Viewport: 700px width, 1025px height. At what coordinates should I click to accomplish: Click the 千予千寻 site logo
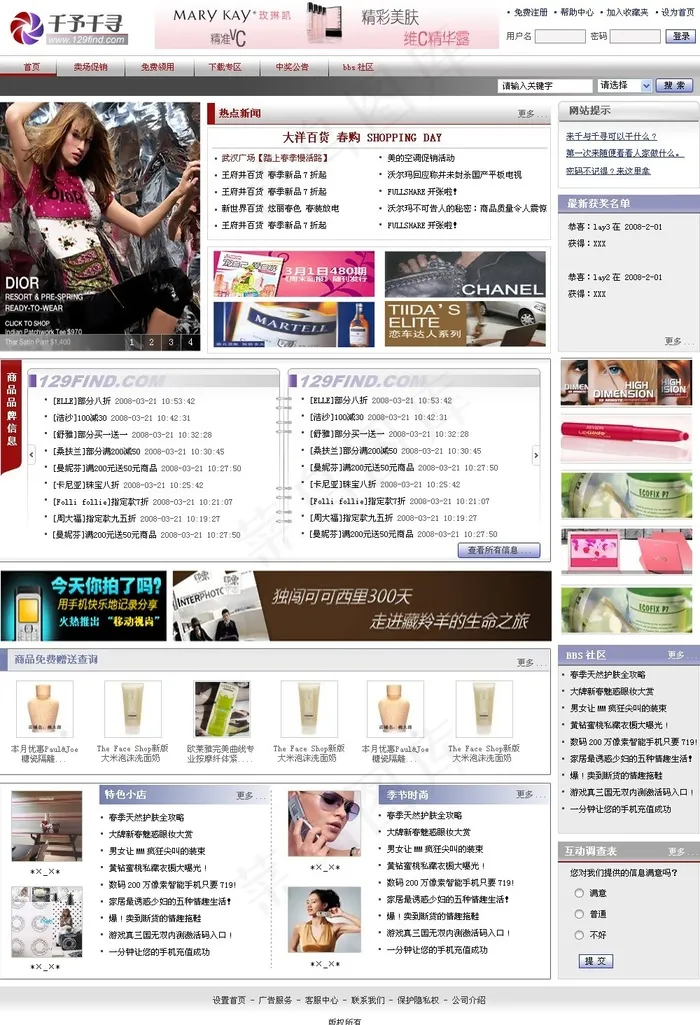(x=69, y=27)
